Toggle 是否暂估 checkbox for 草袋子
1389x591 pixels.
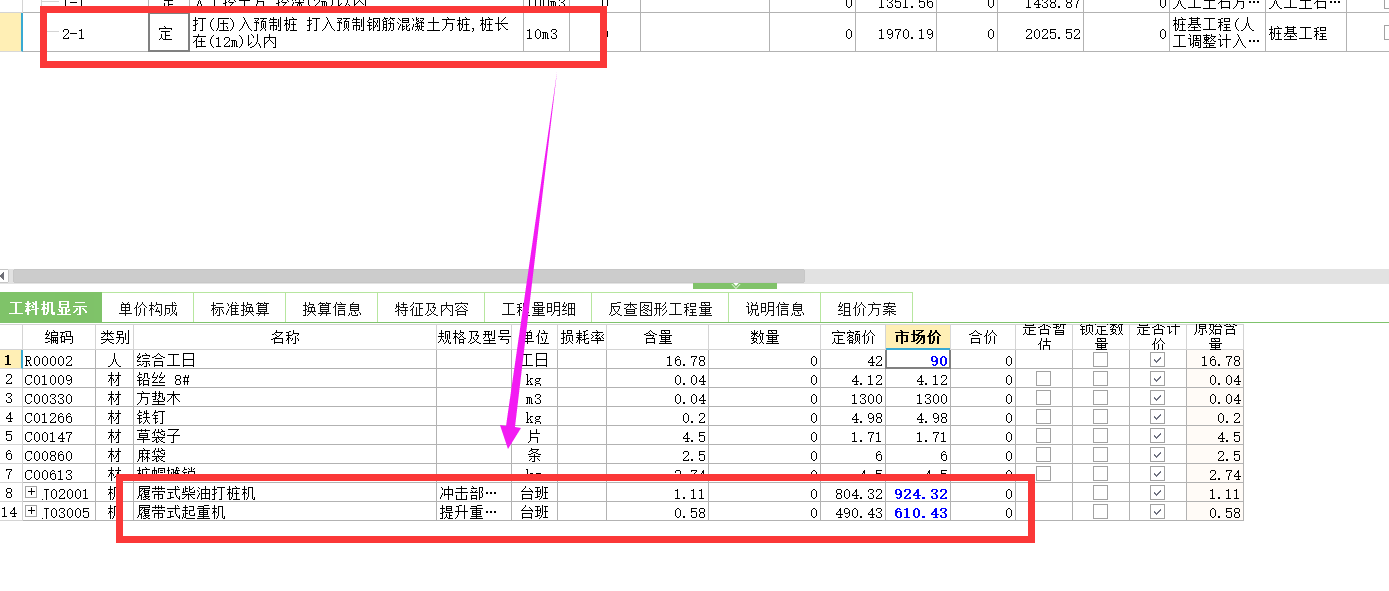click(1044, 436)
